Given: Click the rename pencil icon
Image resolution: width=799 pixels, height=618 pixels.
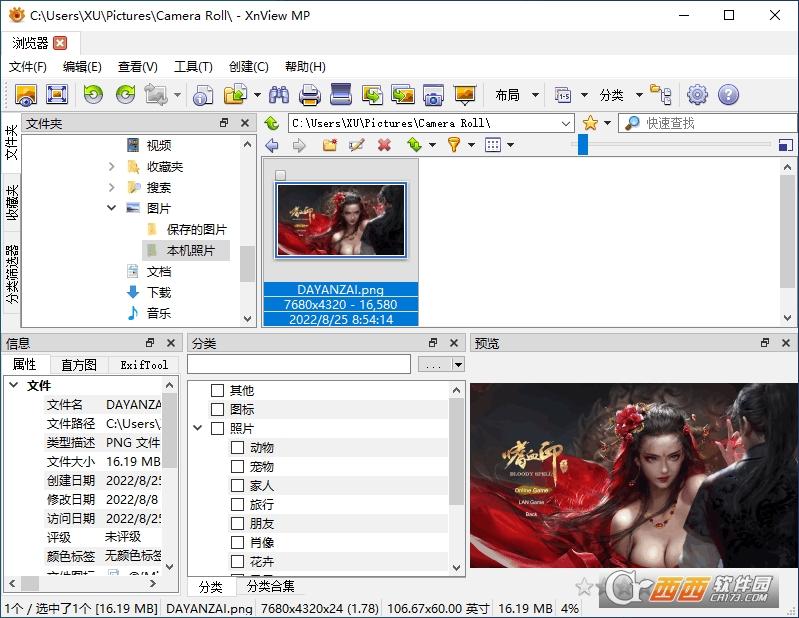Looking at the screenshot, I should pyautogui.click(x=357, y=145).
